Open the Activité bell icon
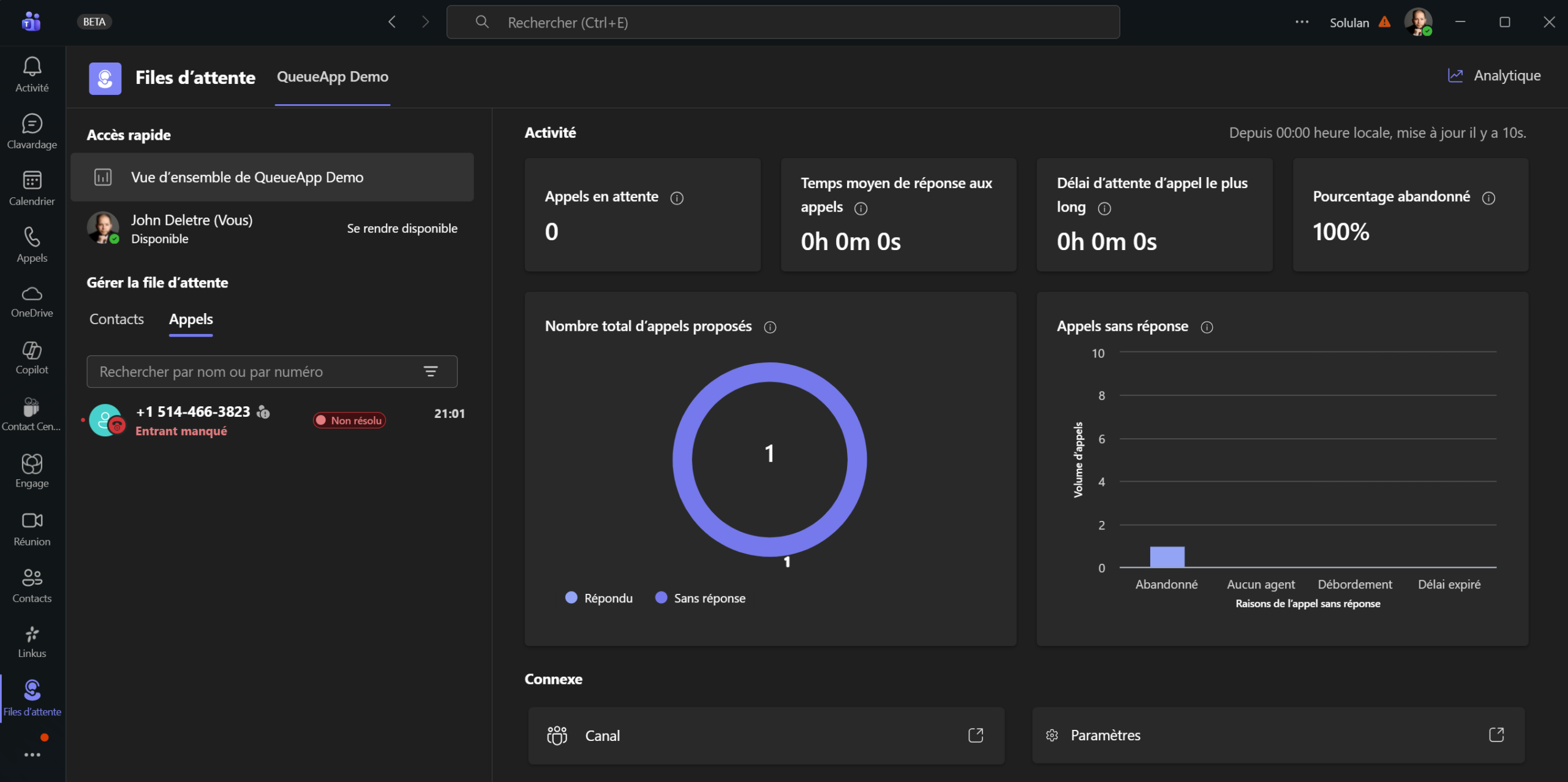This screenshot has height=782, width=1568. tap(32, 67)
